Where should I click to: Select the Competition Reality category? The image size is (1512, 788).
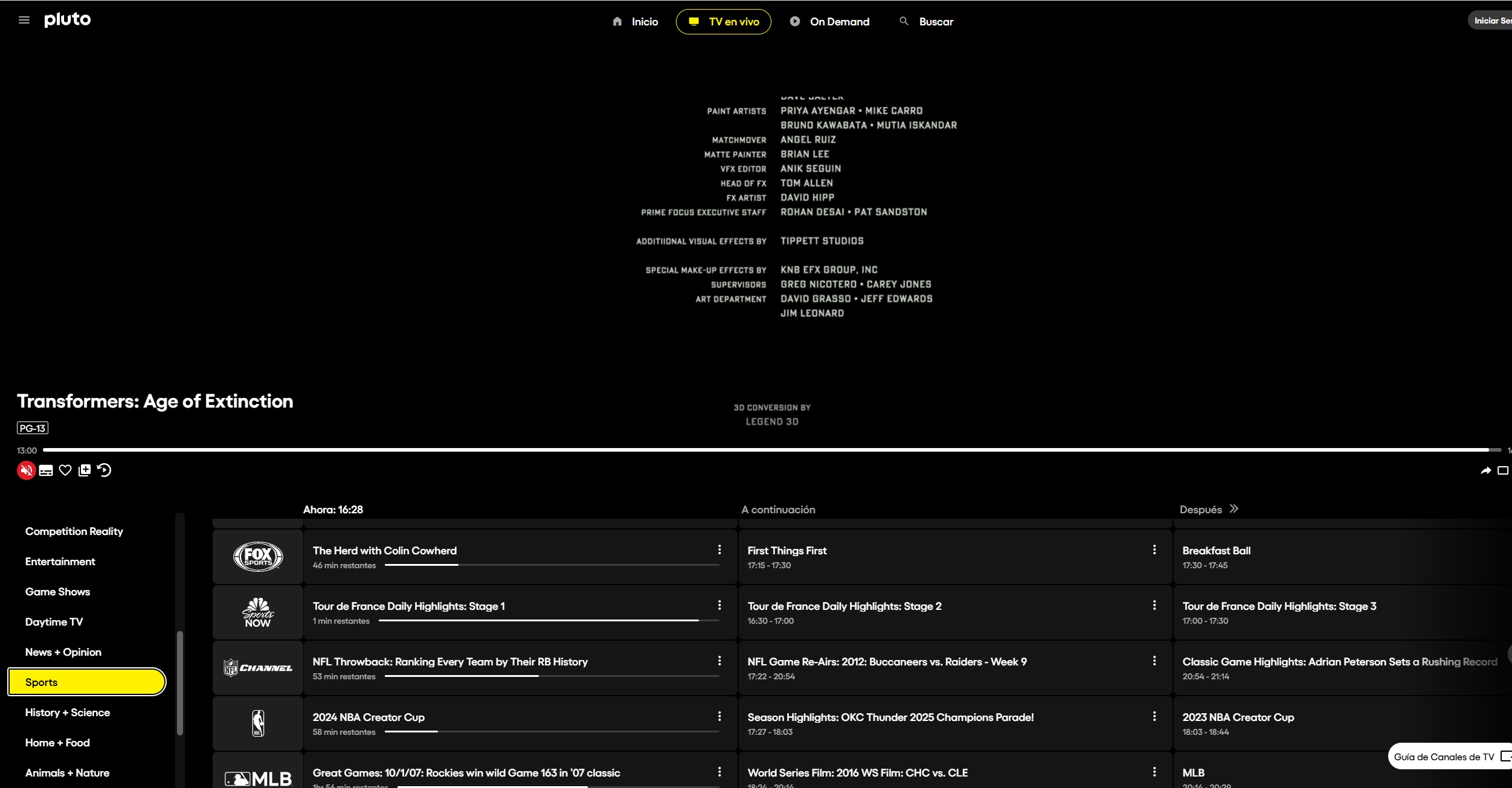74,531
